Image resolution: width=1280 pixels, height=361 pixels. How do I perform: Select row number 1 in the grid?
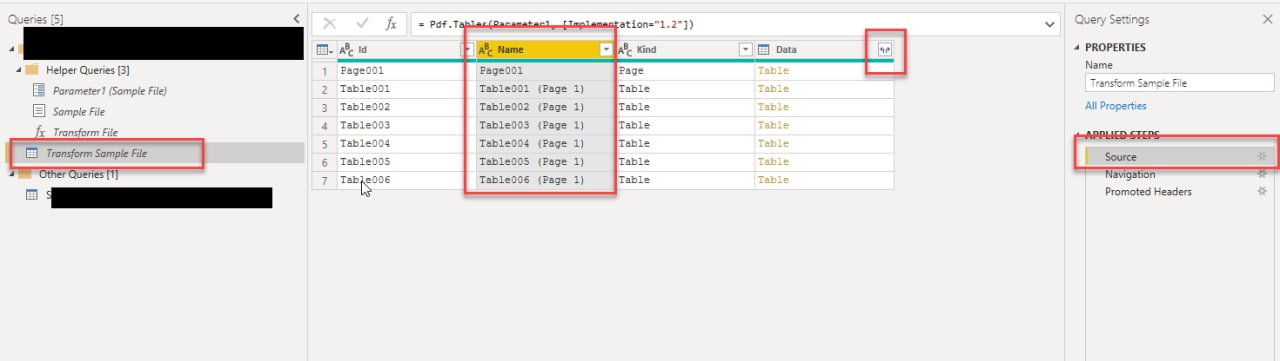324,71
